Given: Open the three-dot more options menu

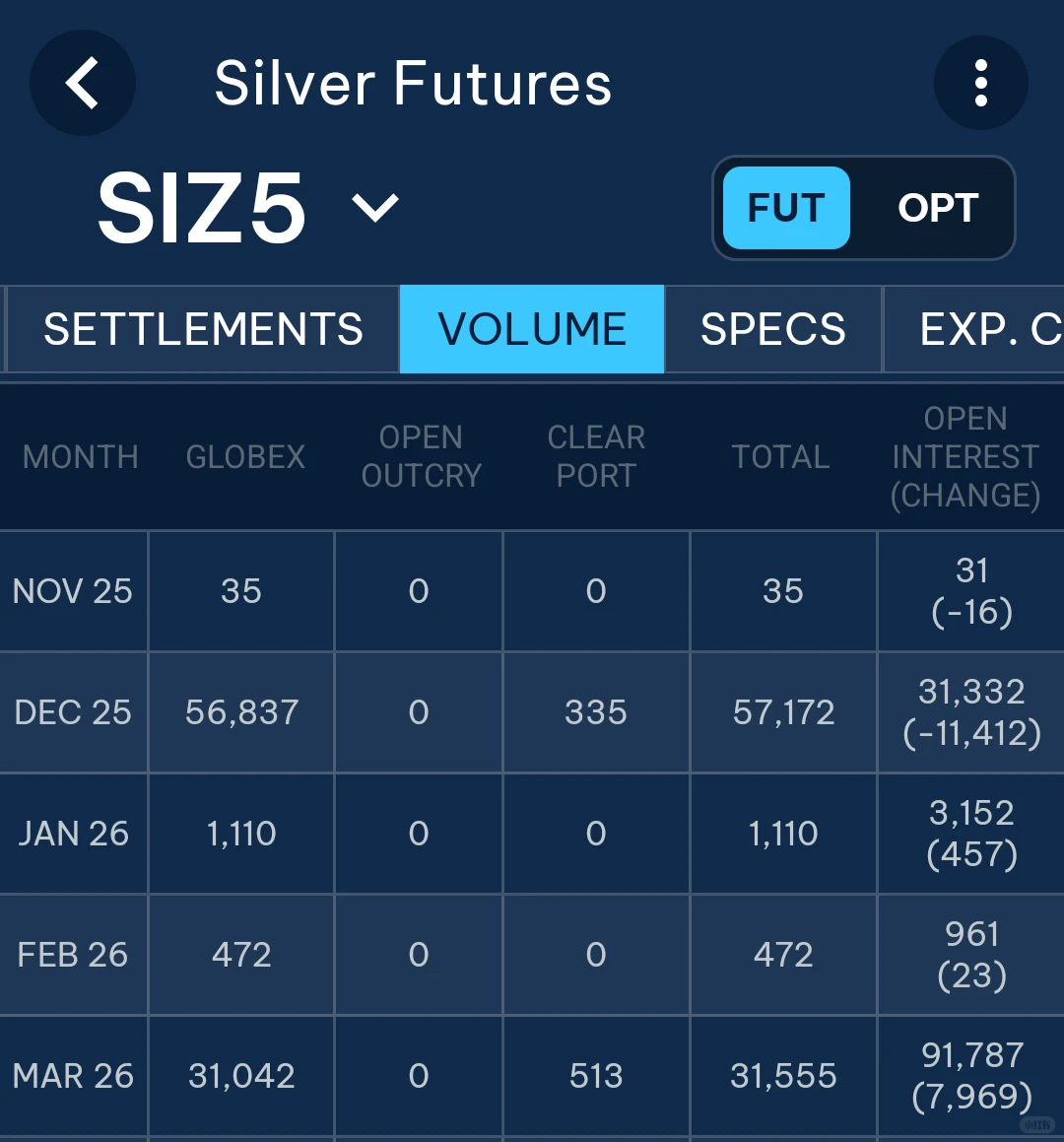Looking at the screenshot, I should point(980,83).
